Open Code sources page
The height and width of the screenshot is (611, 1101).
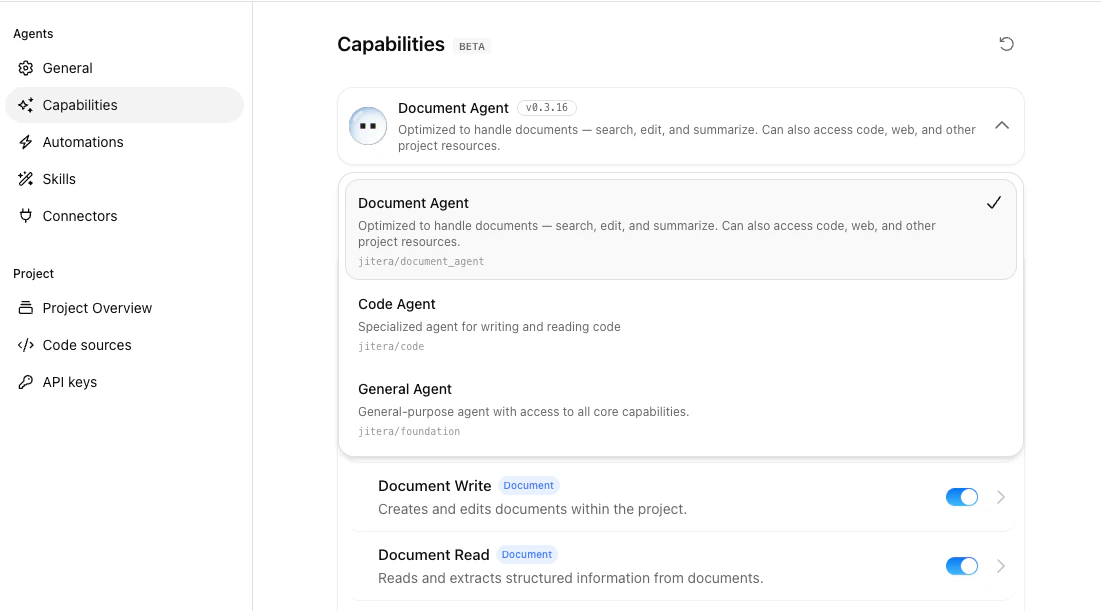tap(124, 345)
